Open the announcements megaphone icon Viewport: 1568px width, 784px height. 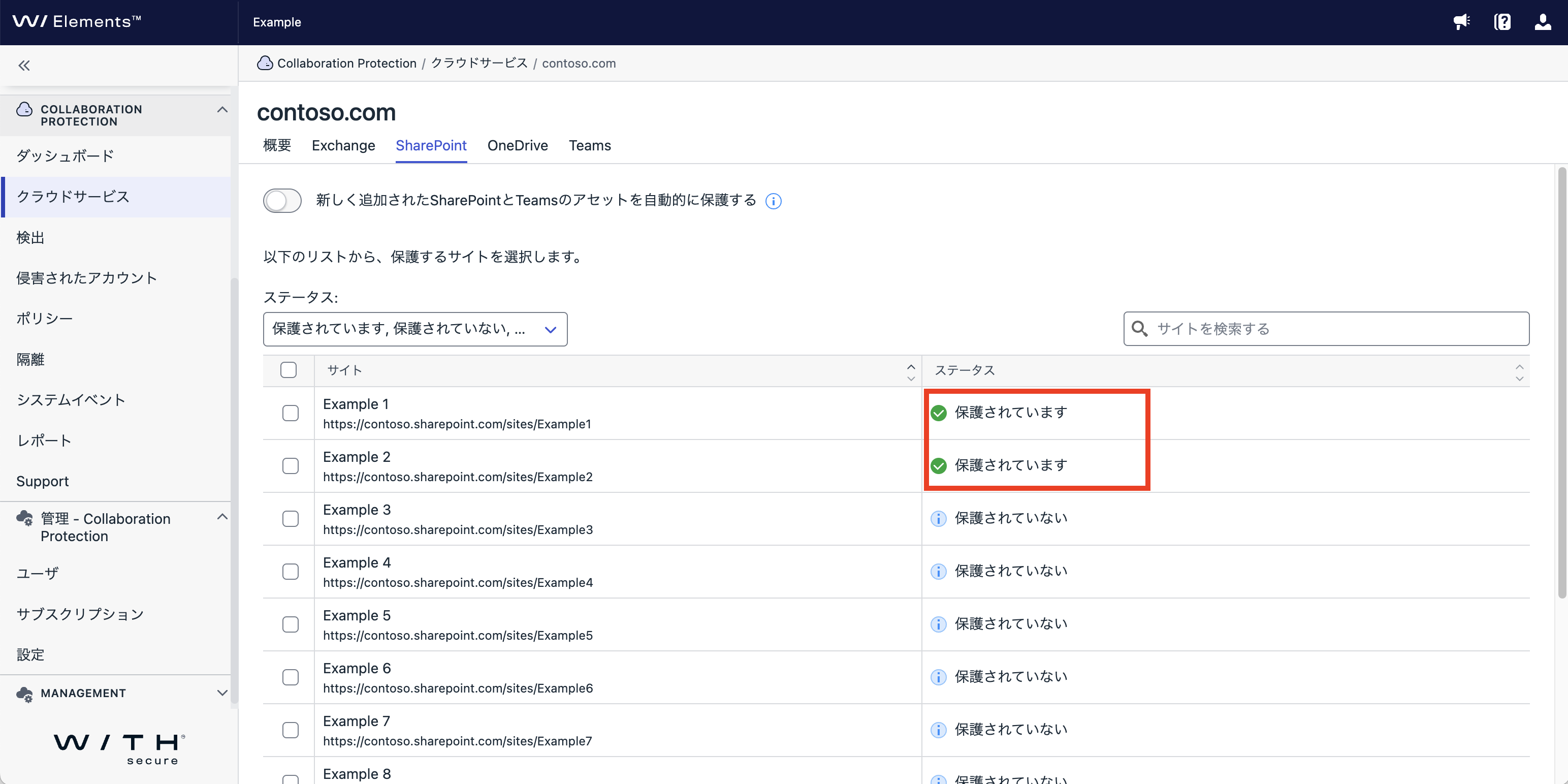coord(1461,22)
